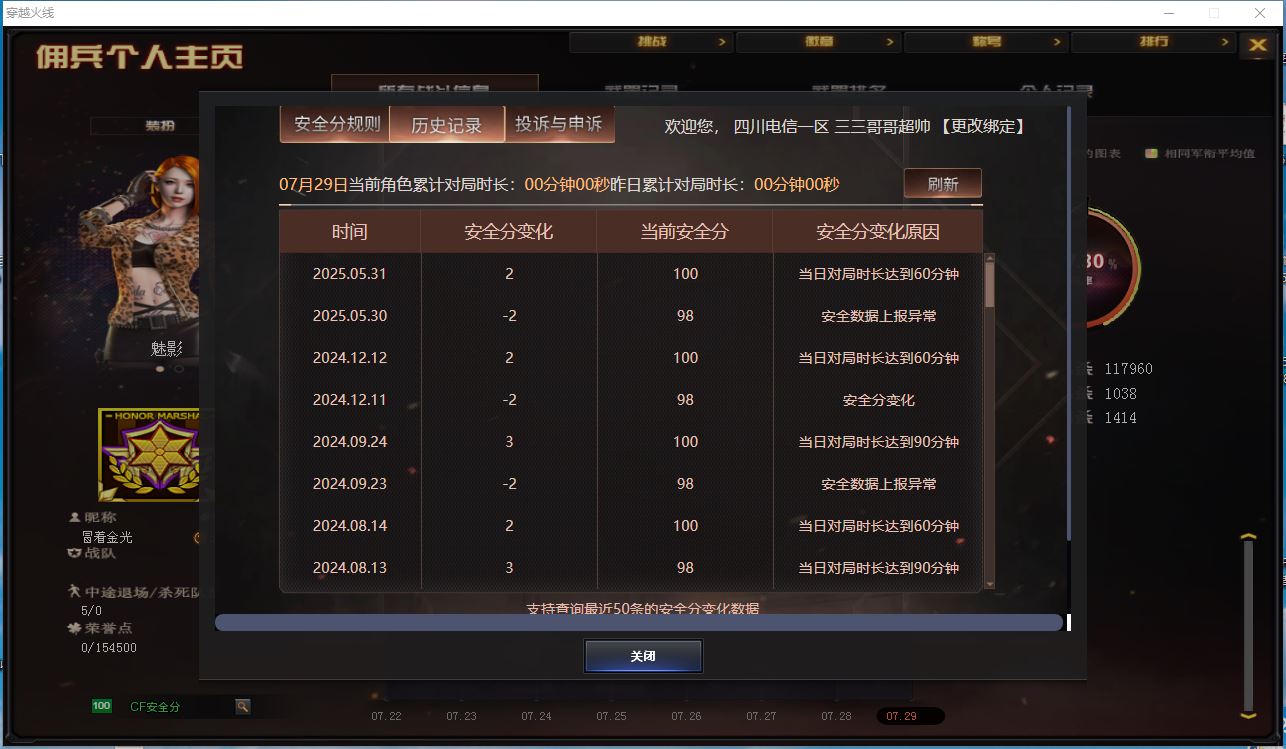The height and width of the screenshot is (749, 1286).
Task: Expand the 徽章 menu arrow
Action: 889,42
